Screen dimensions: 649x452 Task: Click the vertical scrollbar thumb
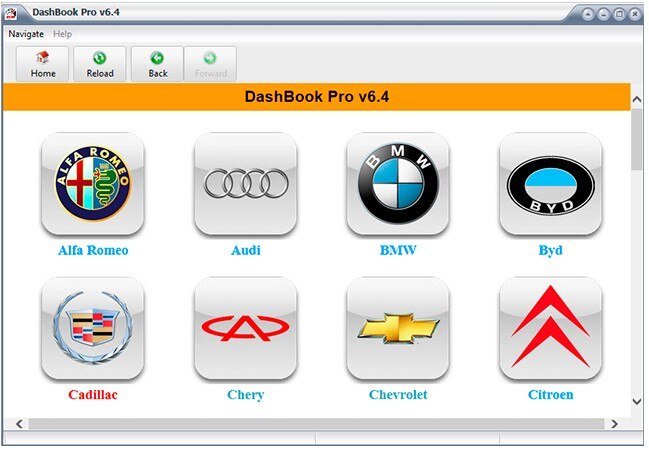tap(637, 139)
